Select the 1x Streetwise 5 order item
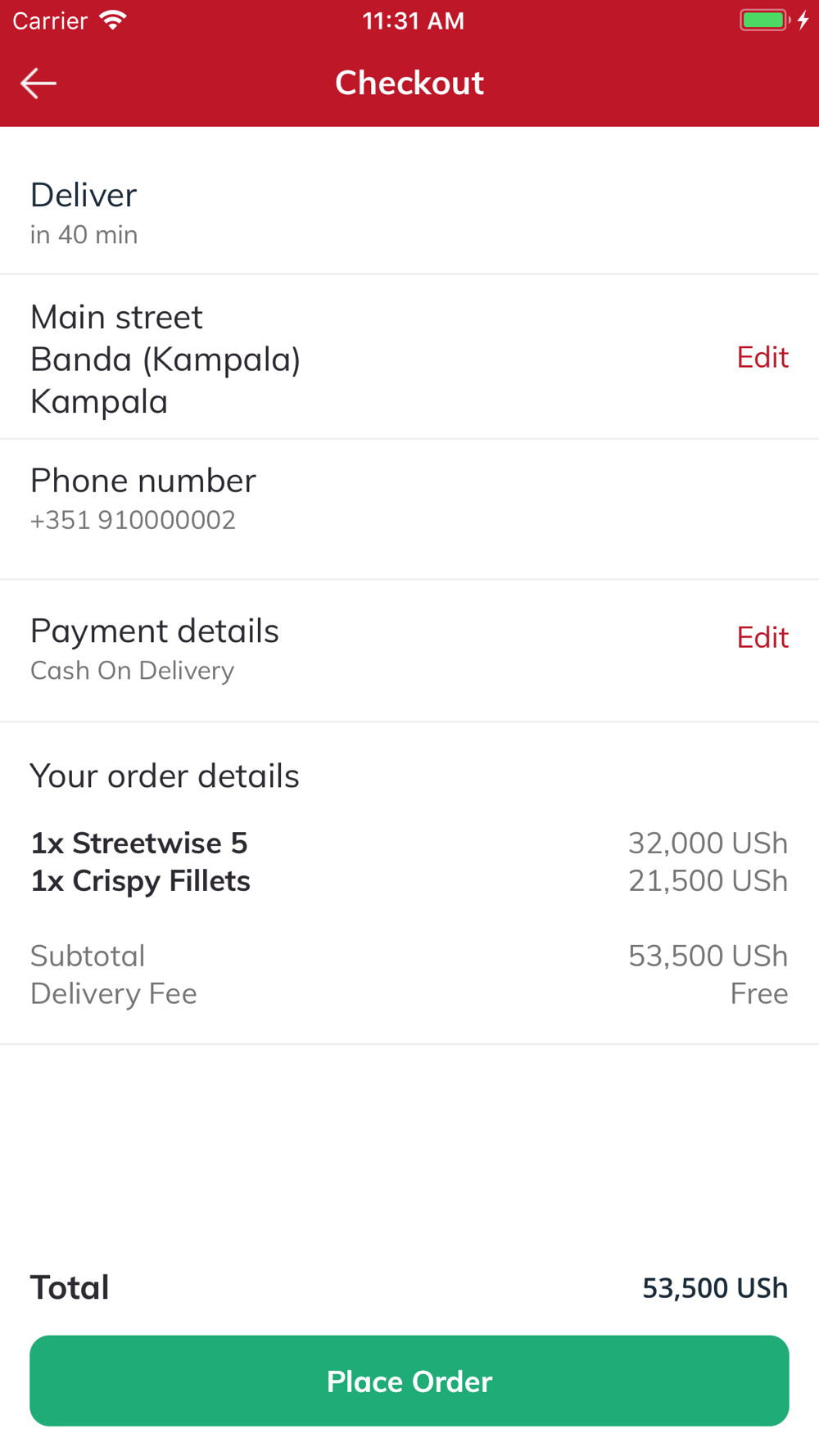Screen dimensions: 819x1456 pos(139,843)
